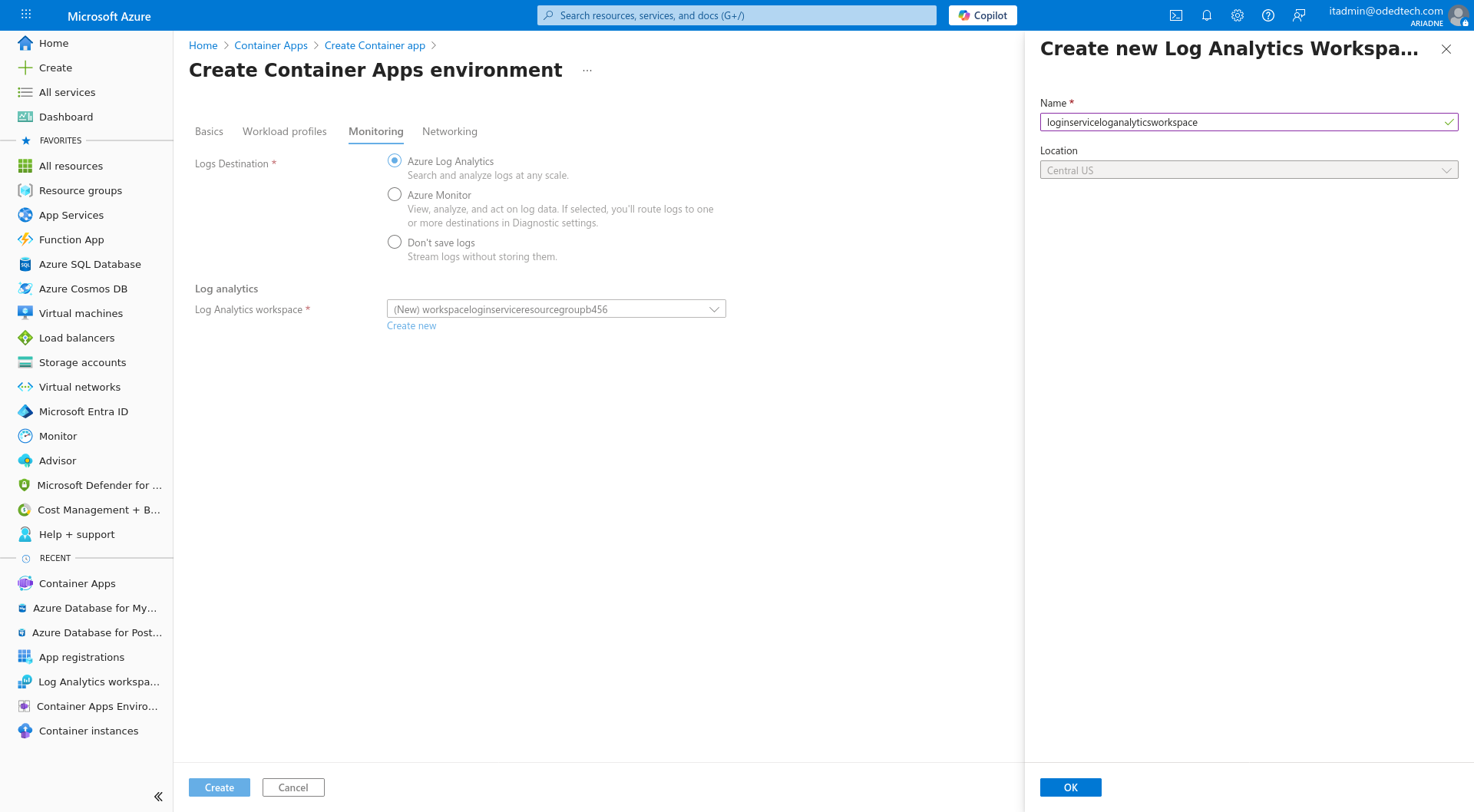Open the Help question mark icon
The width and height of the screenshot is (1474, 812).
pos(1268,15)
